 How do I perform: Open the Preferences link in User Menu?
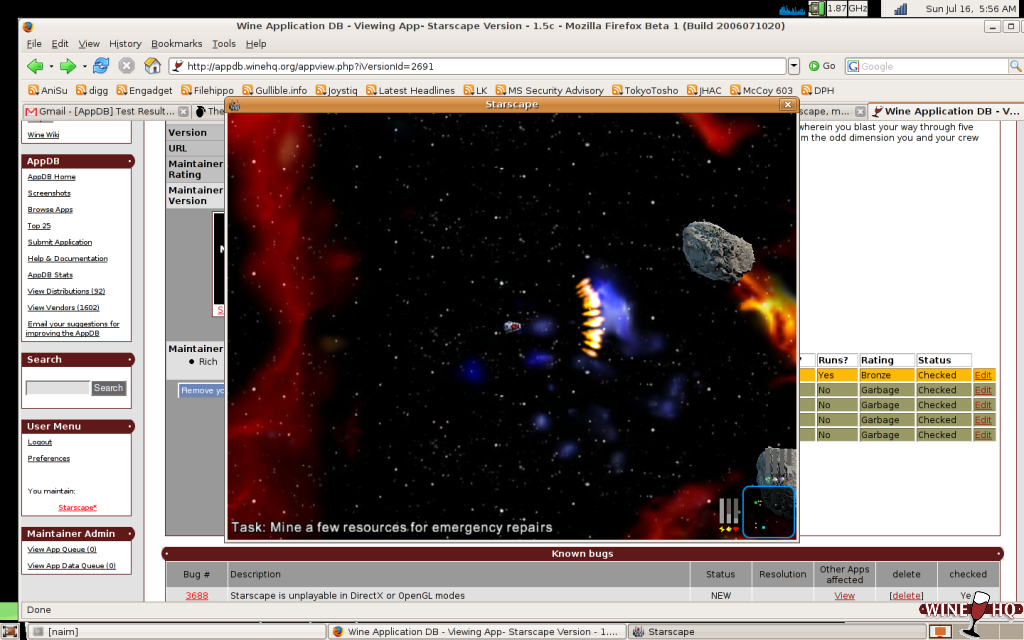49,458
